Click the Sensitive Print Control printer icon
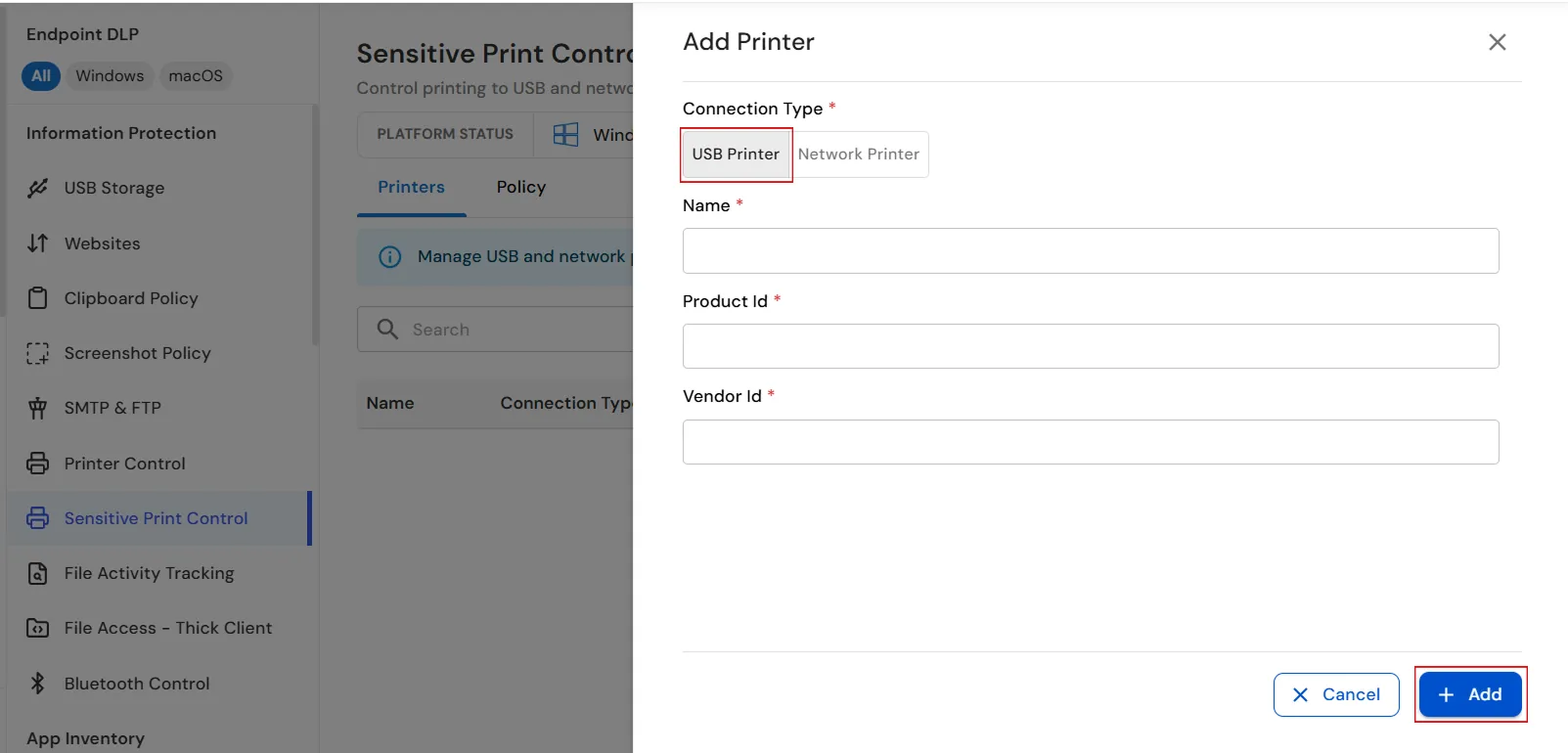This screenshot has width=1568, height=753. tap(37, 518)
